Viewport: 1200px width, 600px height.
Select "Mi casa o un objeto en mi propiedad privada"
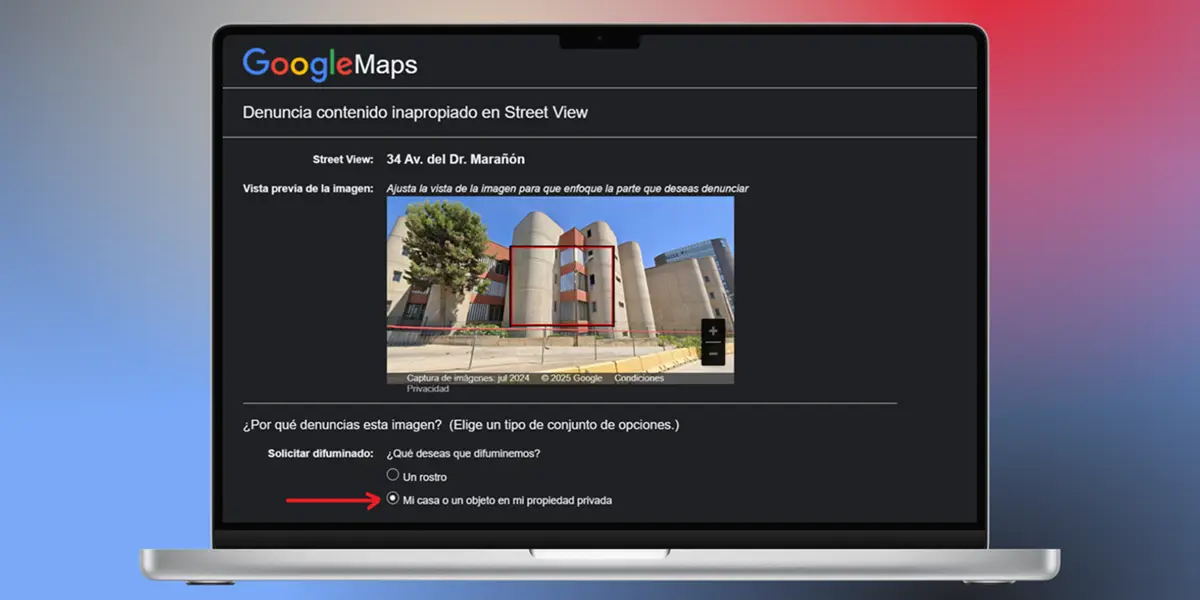[393, 499]
